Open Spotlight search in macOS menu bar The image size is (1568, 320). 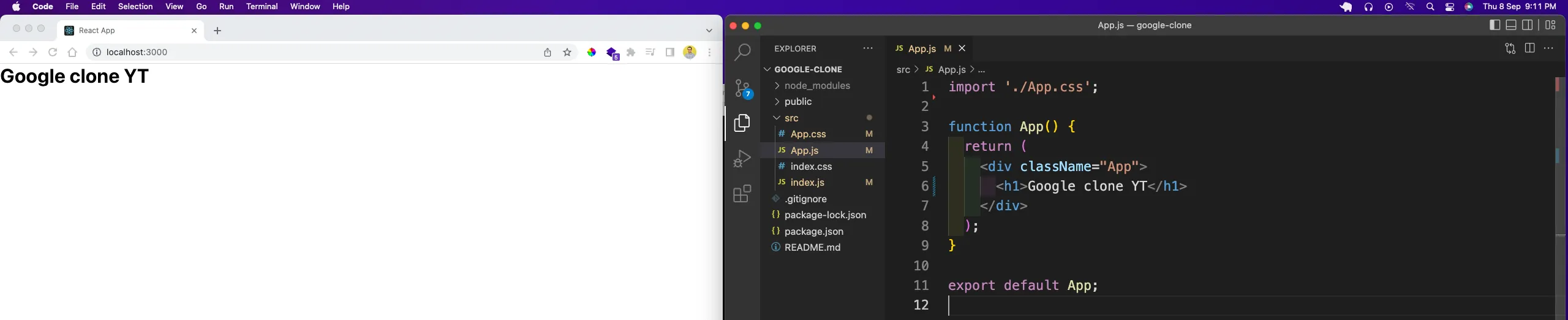point(1430,7)
